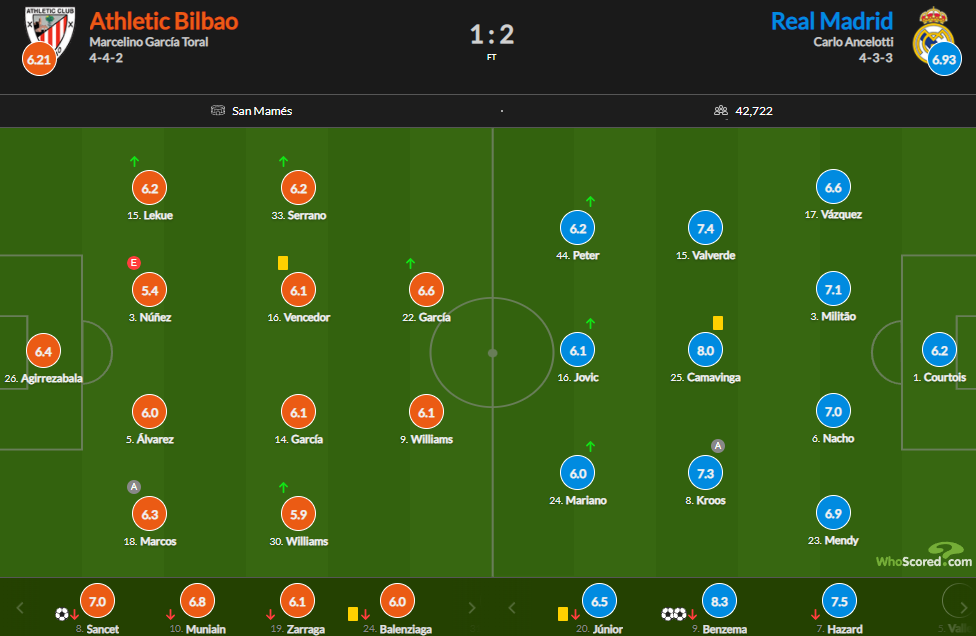The width and height of the screenshot is (976, 636).
Task: Open the Athletic Bilbao team name link
Action: [x=164, y=21]
